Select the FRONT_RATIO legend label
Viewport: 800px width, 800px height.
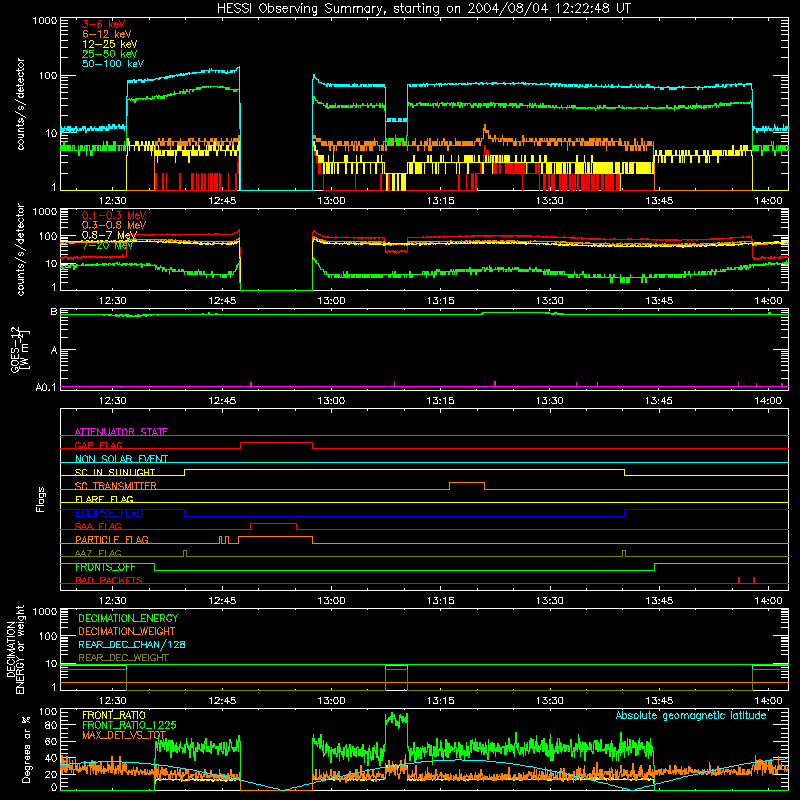114,715
